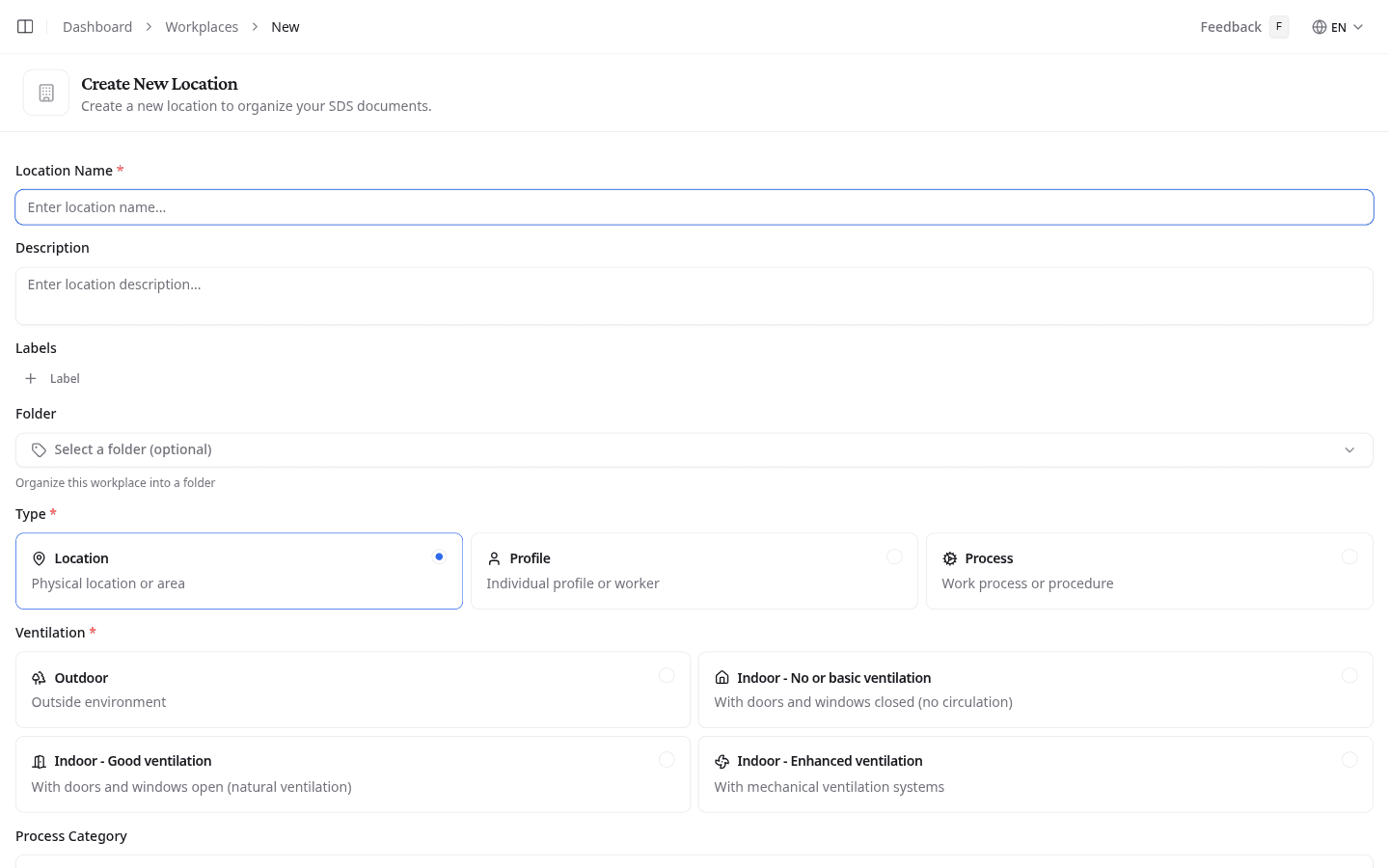Click the Location Name input field
Image resolution: width=1389 pixels, height=868 pixels.
click(694, 206)
